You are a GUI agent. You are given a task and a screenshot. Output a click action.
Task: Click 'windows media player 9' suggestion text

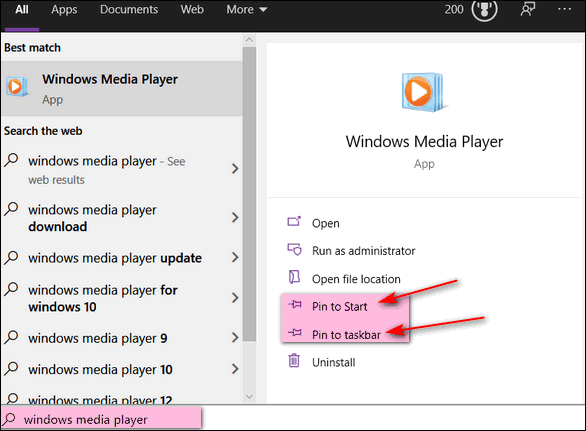pos(98,338)
